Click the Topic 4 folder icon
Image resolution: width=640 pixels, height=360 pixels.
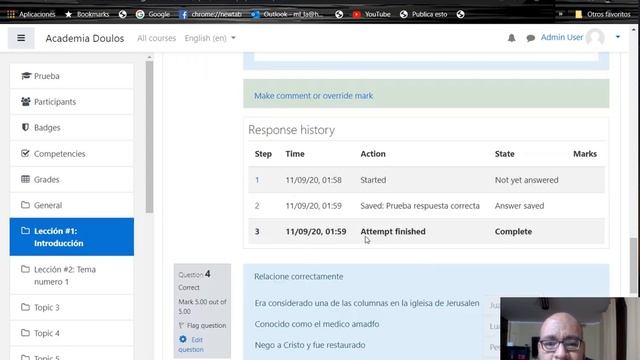25,333
